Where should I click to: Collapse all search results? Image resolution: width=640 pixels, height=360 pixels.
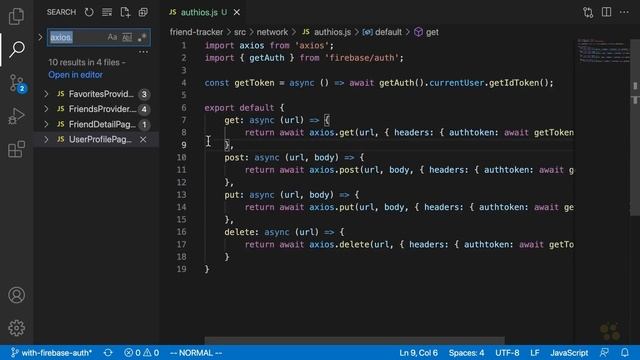pyautogui.click(x=143, y=12)
